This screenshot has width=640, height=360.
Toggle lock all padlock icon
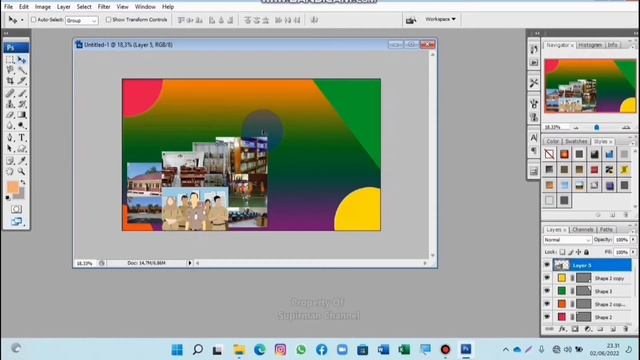click(x=587, y=252)
